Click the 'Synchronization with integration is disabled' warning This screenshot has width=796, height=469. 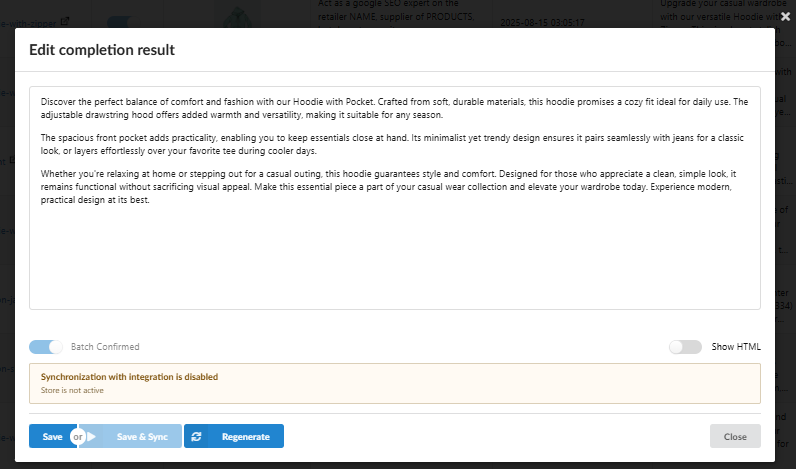(129, 377)
